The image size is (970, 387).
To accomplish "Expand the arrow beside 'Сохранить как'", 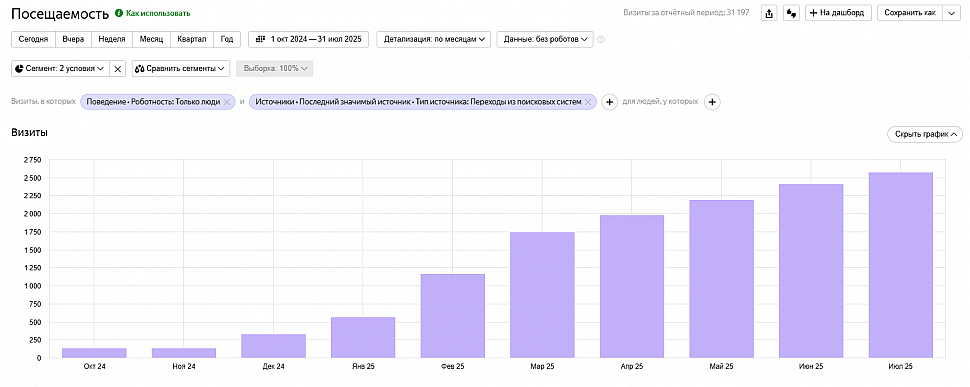I will (x=950, y=13).
